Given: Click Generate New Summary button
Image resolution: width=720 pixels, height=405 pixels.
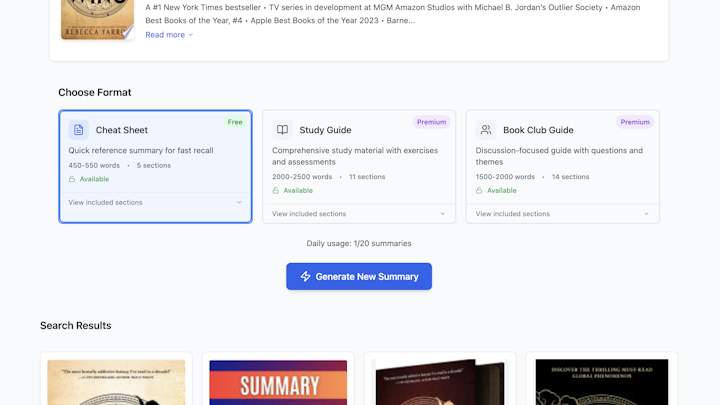Looking at the screenshot, I should [359, 276].
